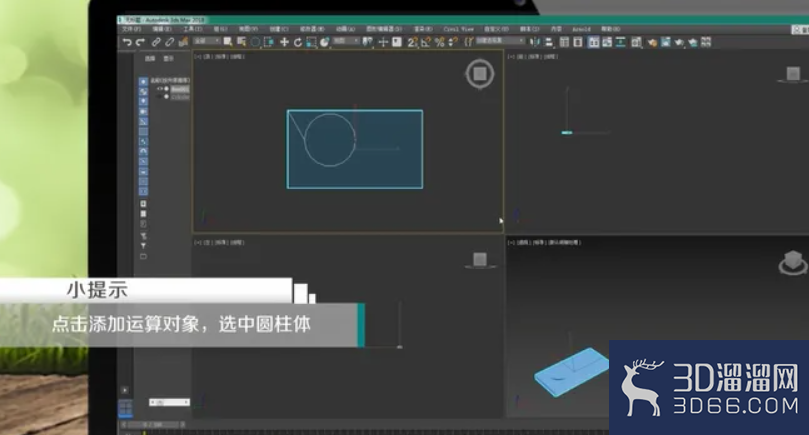Toggle Window/Crossing selection mode
This screenshot has height=435, width=809.
coord(268,42)
